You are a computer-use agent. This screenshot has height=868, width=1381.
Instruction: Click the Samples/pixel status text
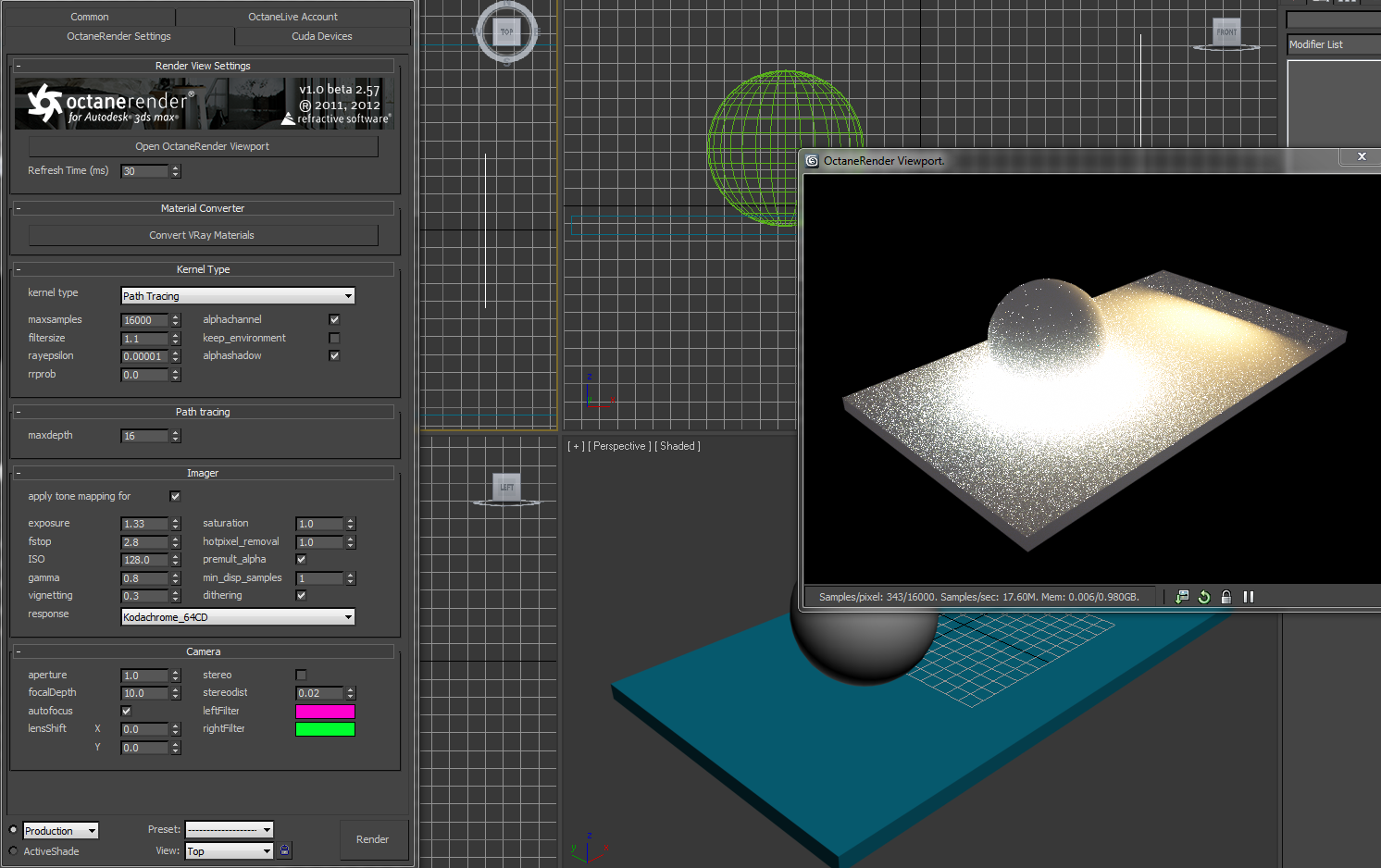click(979, 597)
